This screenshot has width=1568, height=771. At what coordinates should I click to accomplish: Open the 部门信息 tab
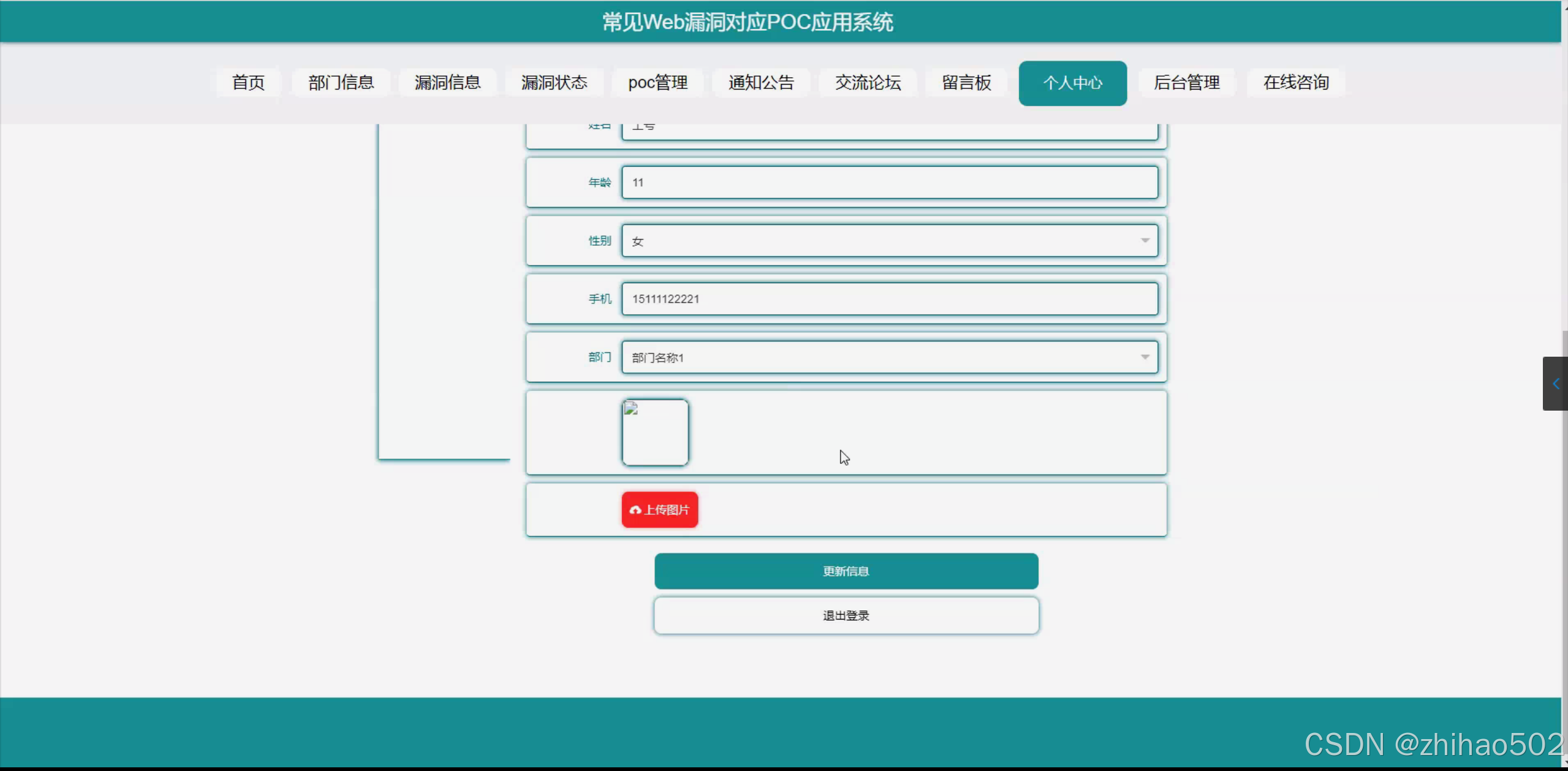pos(341,82)
